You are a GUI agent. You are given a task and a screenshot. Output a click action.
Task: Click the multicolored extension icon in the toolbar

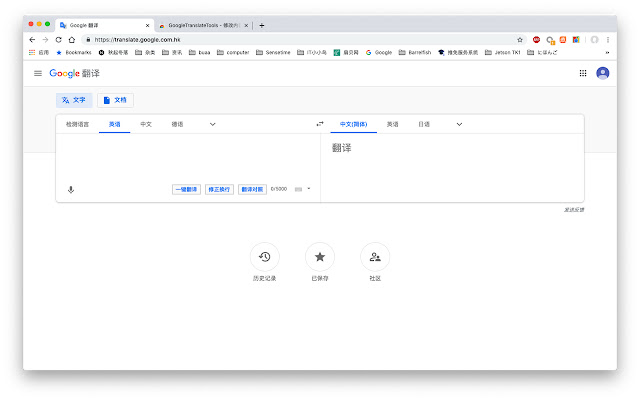coord(576,40)
